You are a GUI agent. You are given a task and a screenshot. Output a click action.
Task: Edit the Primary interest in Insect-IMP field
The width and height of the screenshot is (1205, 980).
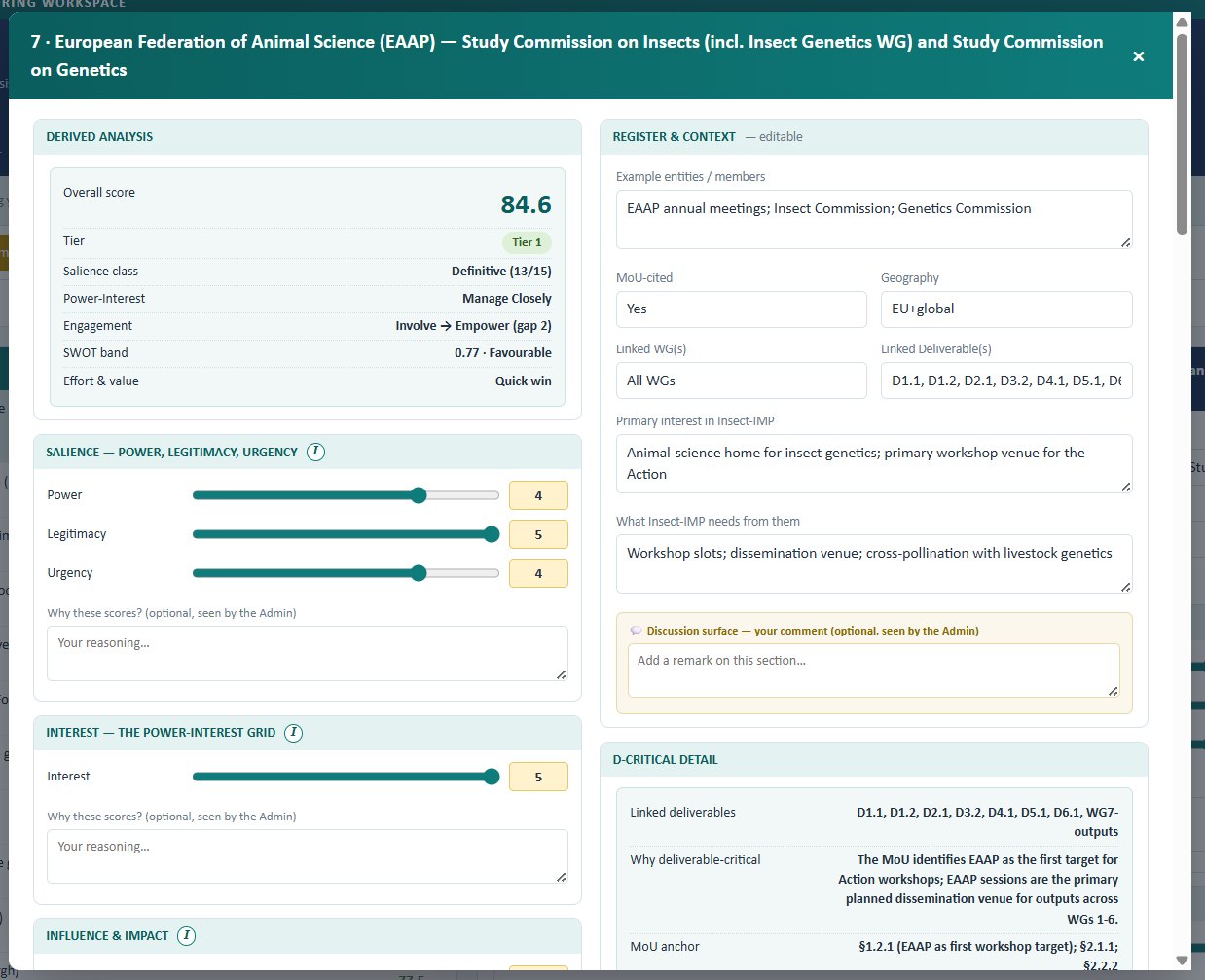click(x=874, y=463)
